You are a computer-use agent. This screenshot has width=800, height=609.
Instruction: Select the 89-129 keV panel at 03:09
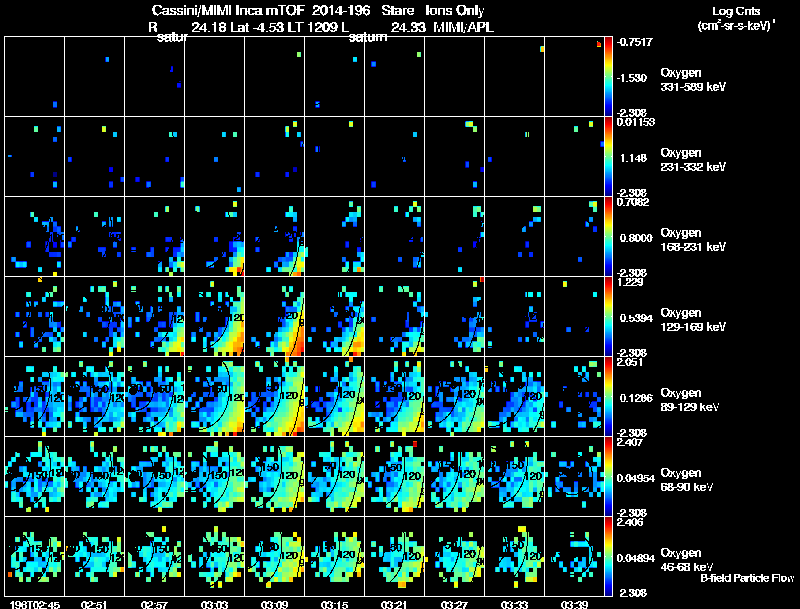pyautogui.click(x=274, y=397)
